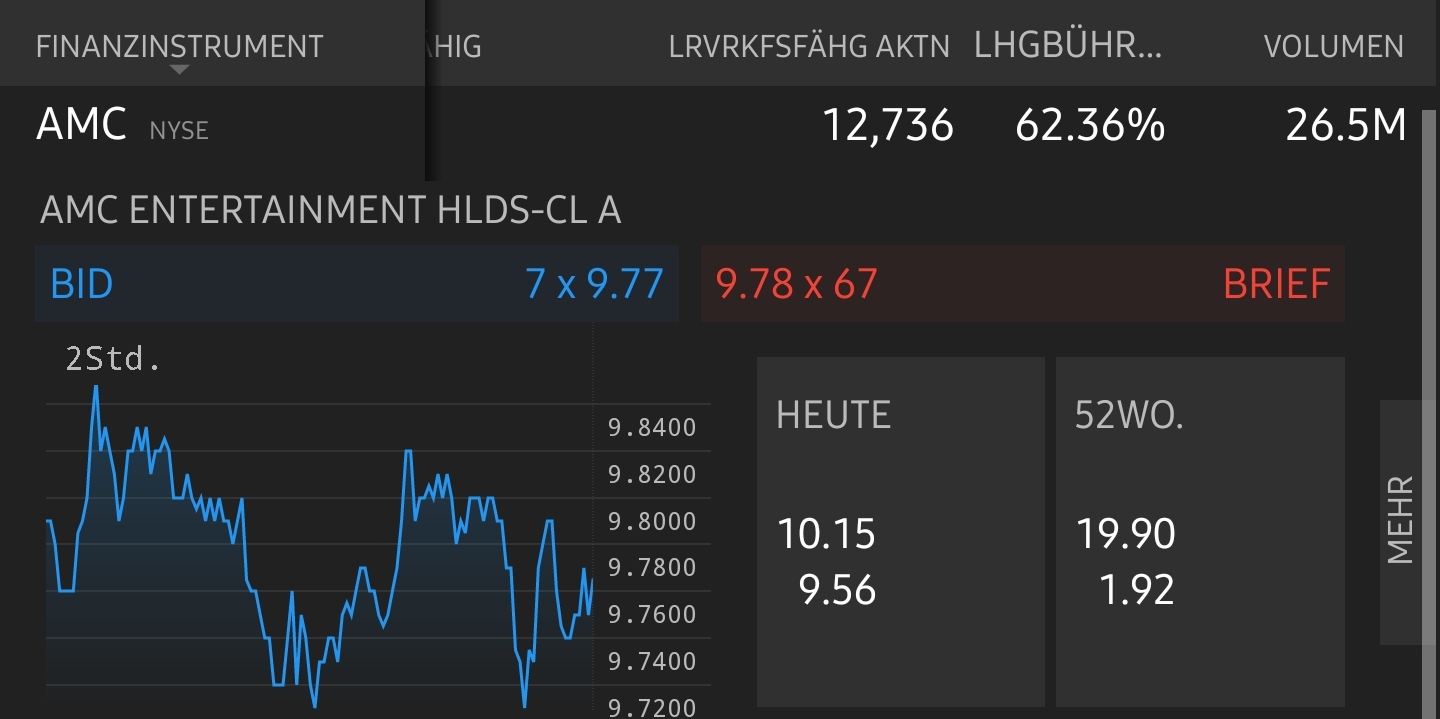
Task: Open the 52WO. high/low card
Action: pos(1200,532)
